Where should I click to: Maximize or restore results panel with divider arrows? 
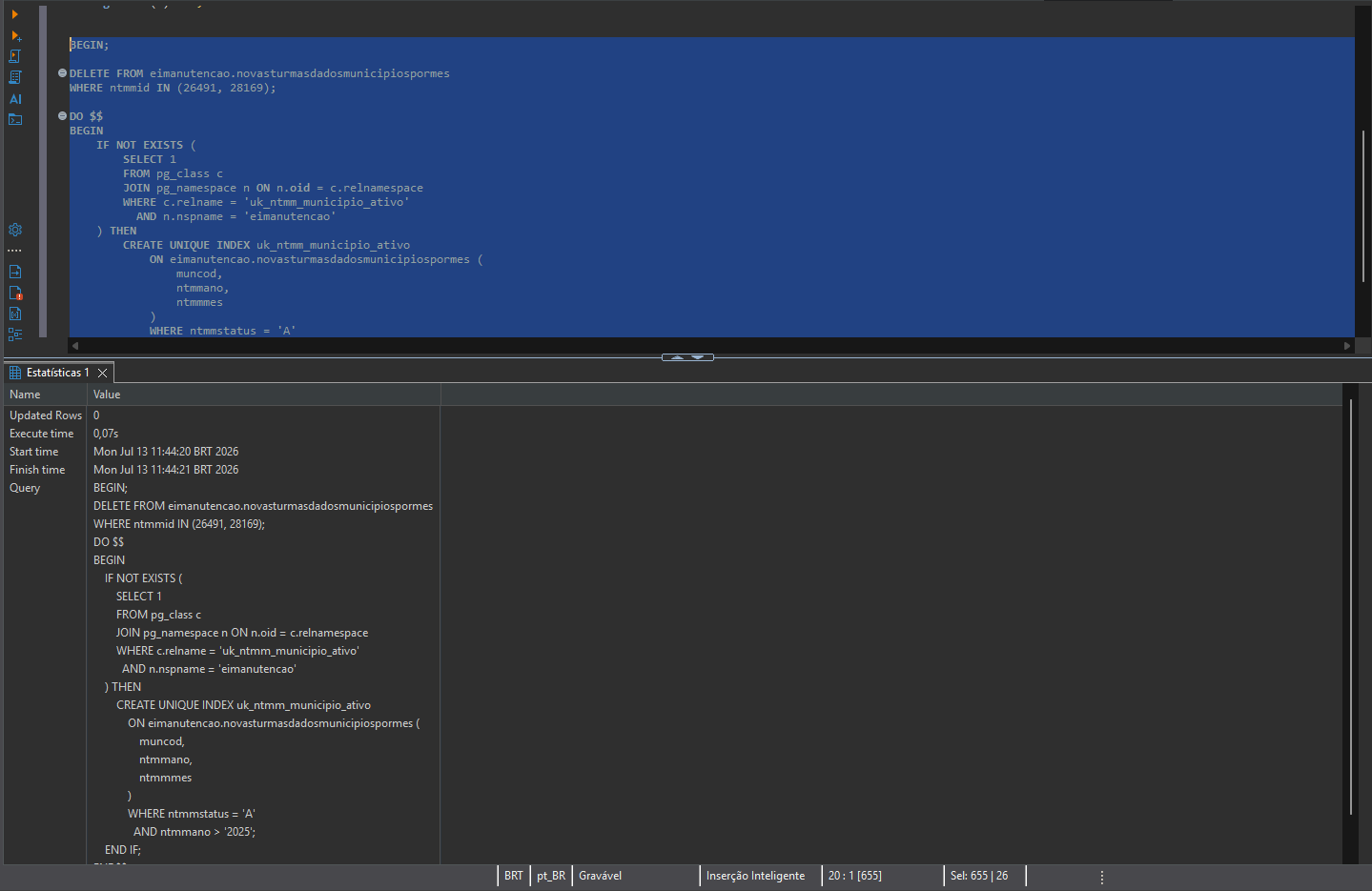coord(687,357)
